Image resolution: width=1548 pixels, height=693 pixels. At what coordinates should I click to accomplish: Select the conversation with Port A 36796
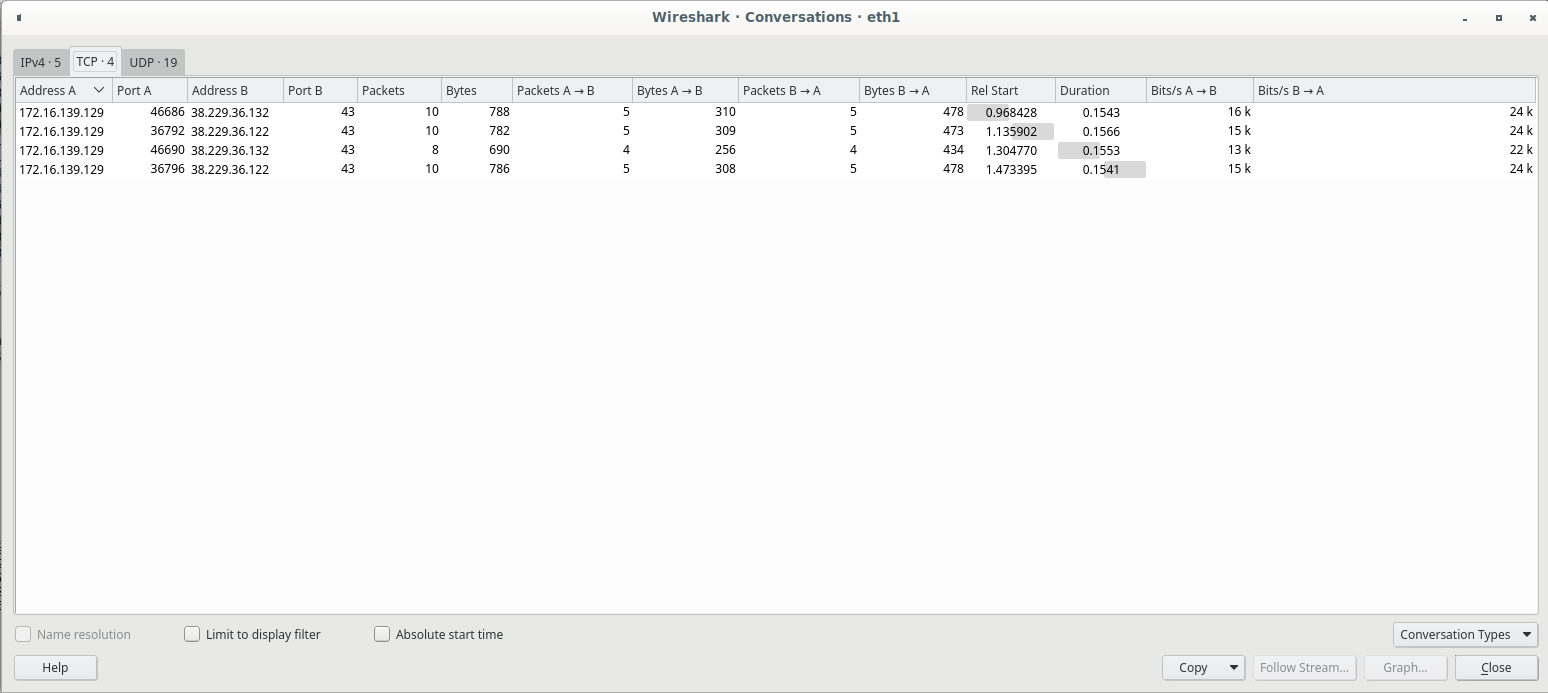pos(776,169)
